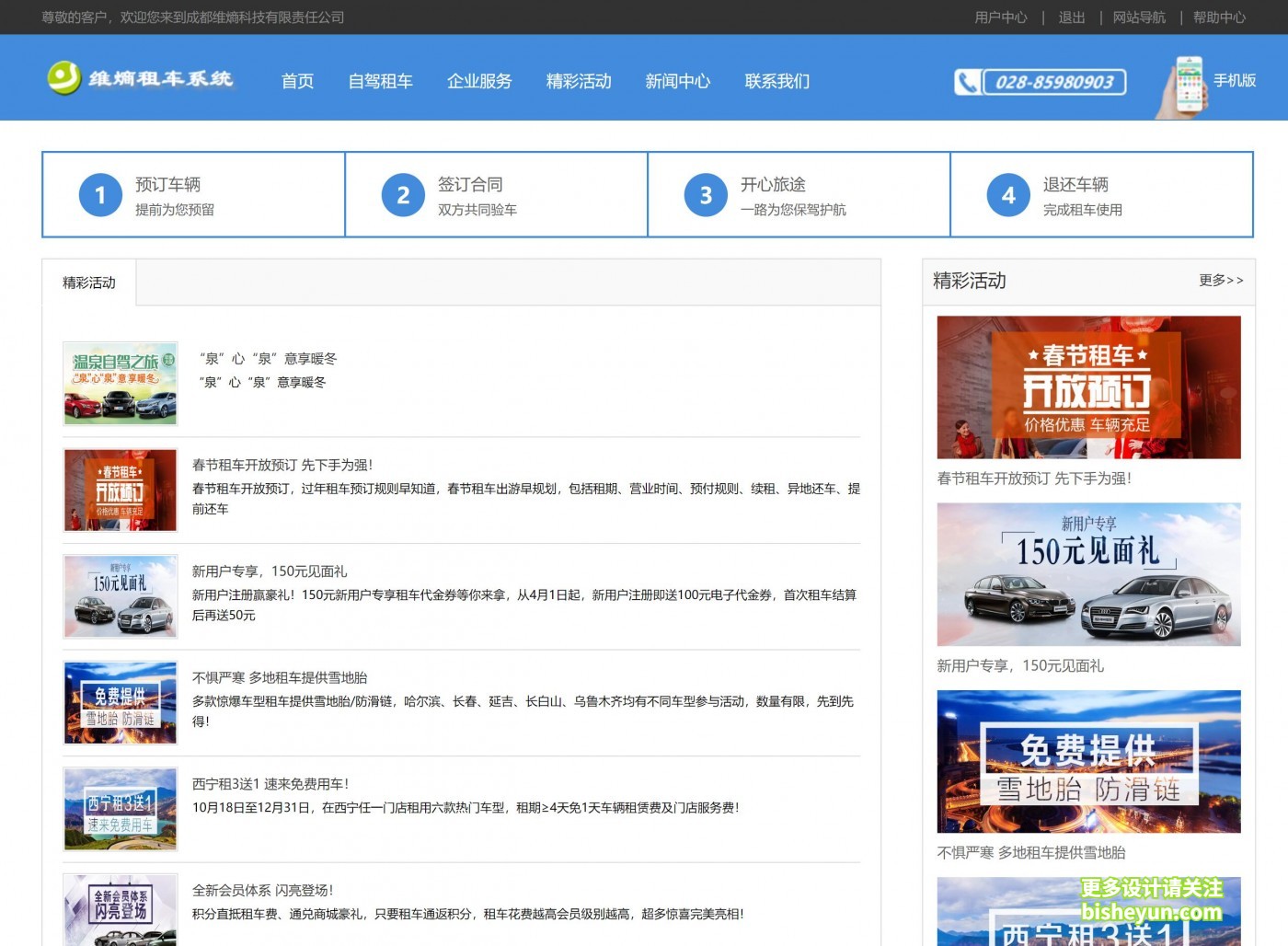Click the description starting 10月18日至12月31日
This screenshot has width=1288, height=946.
(466, 808)
